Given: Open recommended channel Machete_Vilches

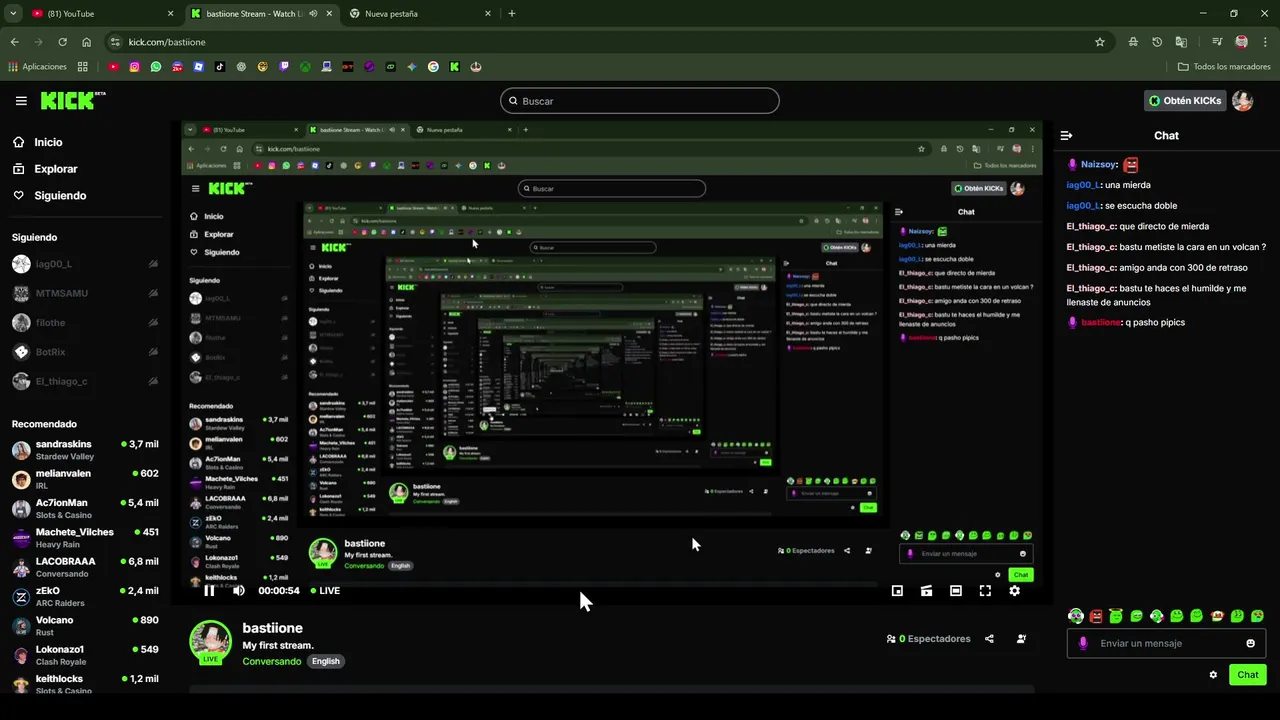Looking at the screenshot, I should point(85,538).
